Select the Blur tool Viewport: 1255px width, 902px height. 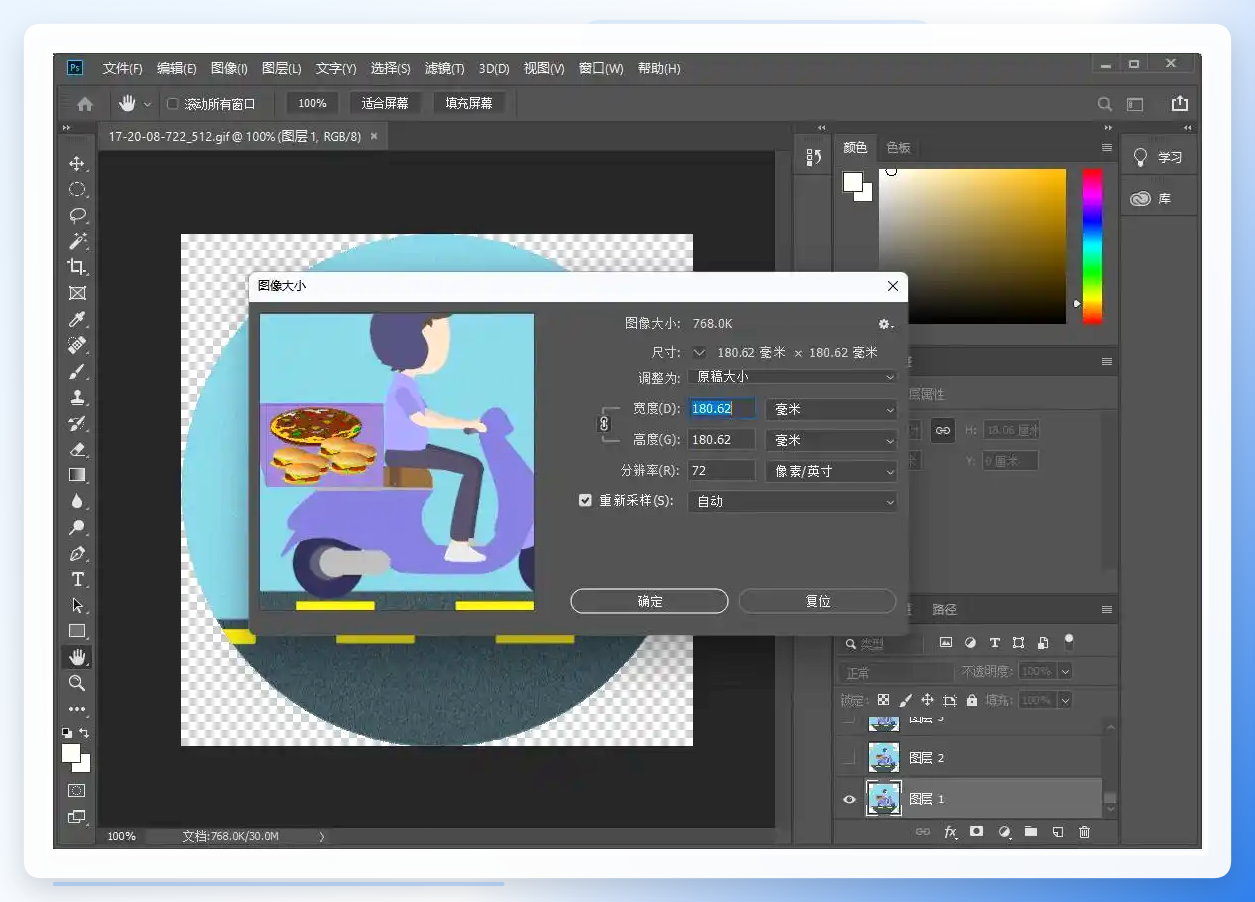[x=77, y=501]
